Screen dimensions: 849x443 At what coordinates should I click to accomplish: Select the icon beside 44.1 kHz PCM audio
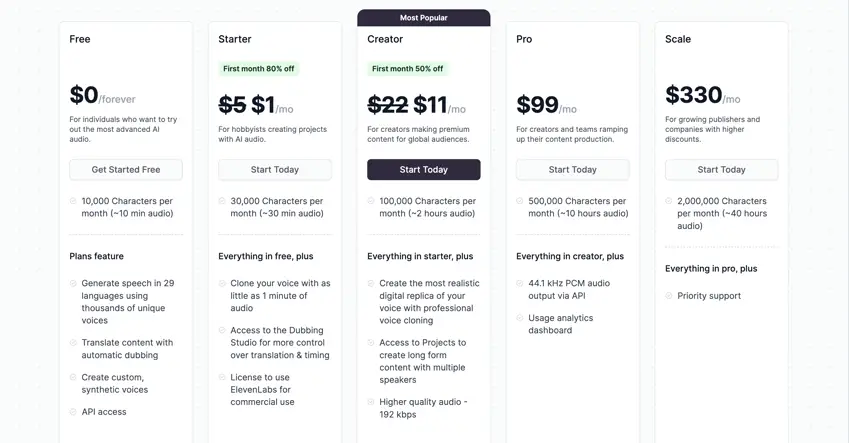pos(520,283)
